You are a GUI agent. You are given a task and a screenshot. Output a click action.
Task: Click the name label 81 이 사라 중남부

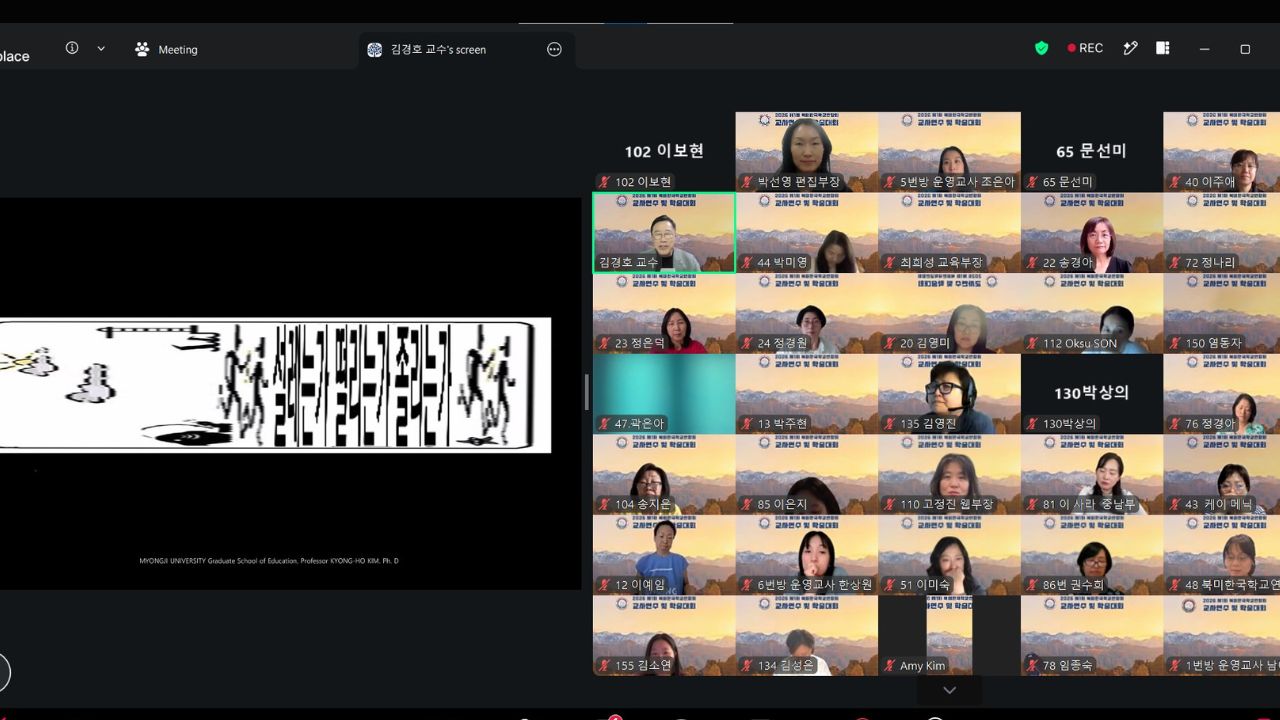click(x=1089, y=505)
